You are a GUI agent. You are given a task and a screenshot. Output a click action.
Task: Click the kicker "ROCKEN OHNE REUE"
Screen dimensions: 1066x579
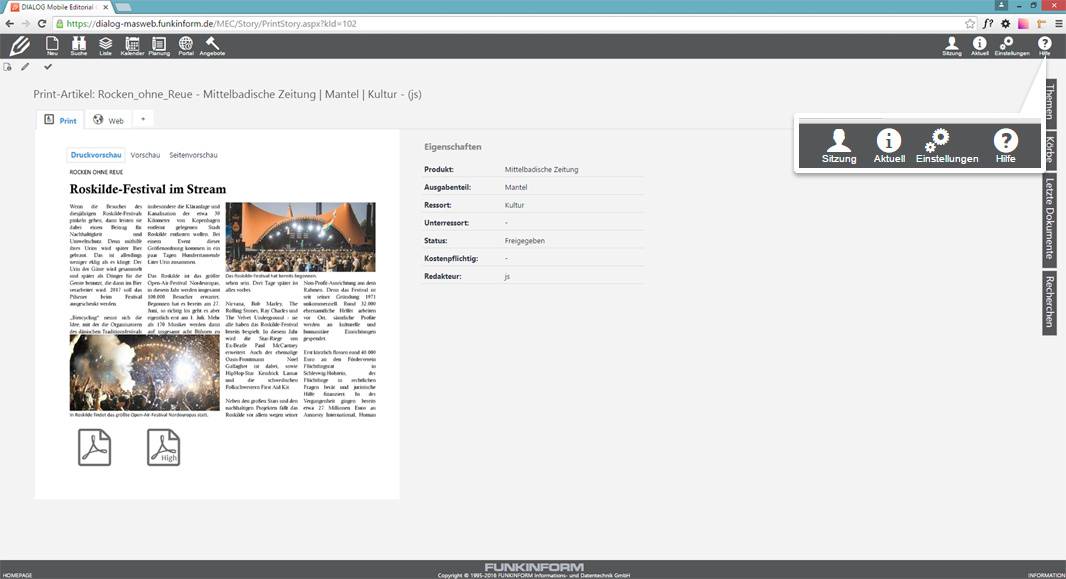96,172
